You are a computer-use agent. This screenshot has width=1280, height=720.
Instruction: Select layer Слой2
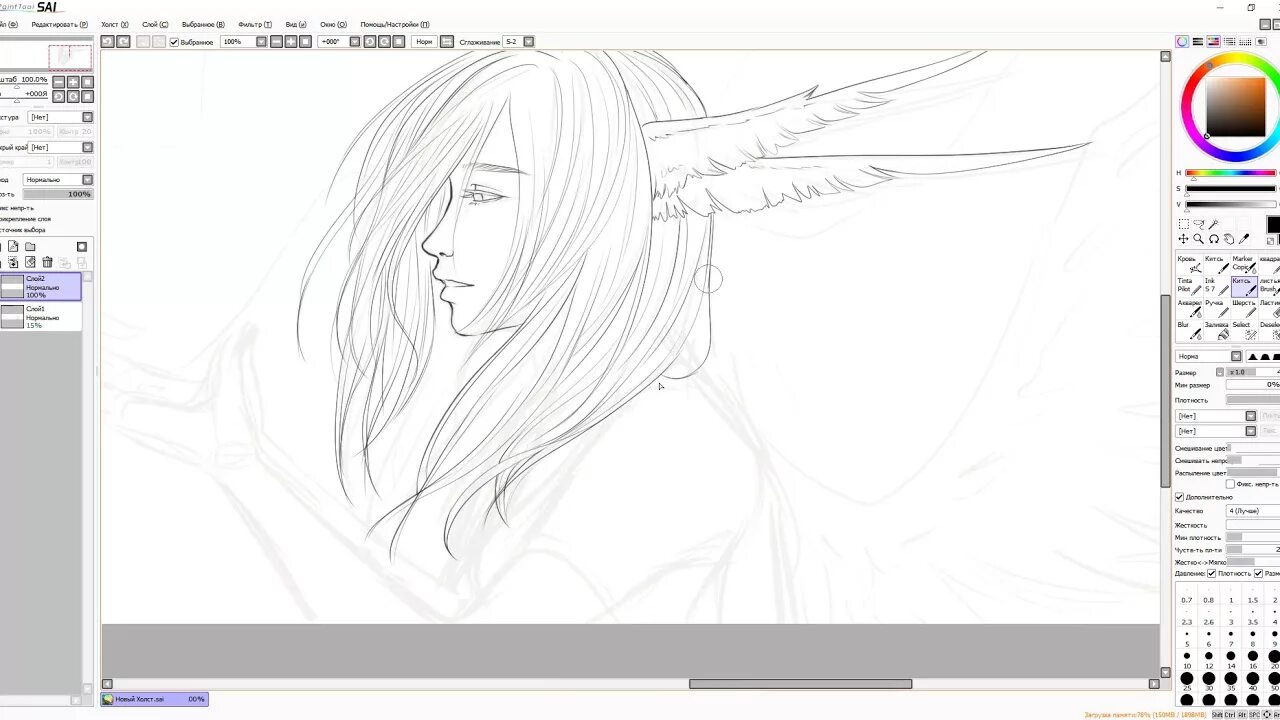40,287
